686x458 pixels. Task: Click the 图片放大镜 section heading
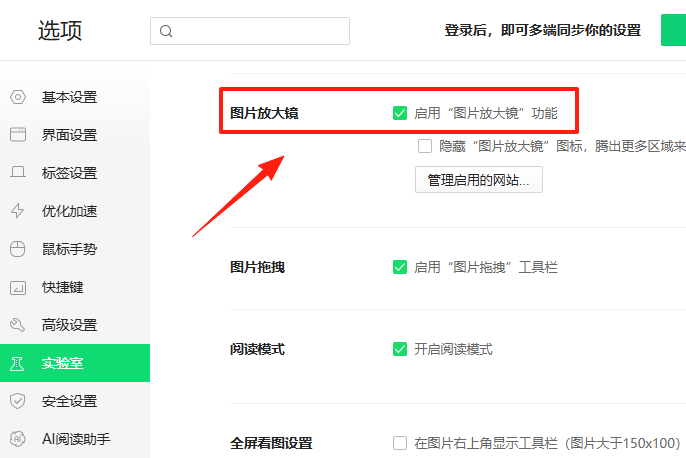point(264,113)
